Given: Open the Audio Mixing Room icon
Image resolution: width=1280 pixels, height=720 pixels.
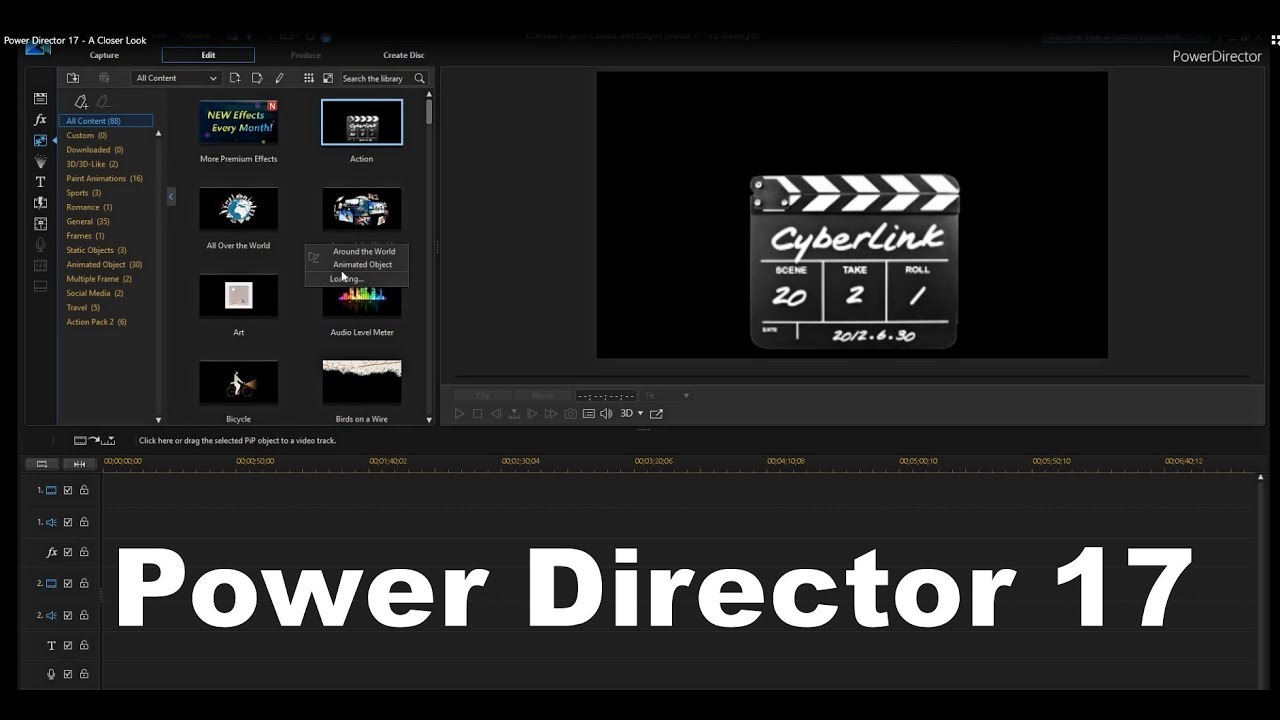Looking at the screenshot, I should (x=40, y=224).
